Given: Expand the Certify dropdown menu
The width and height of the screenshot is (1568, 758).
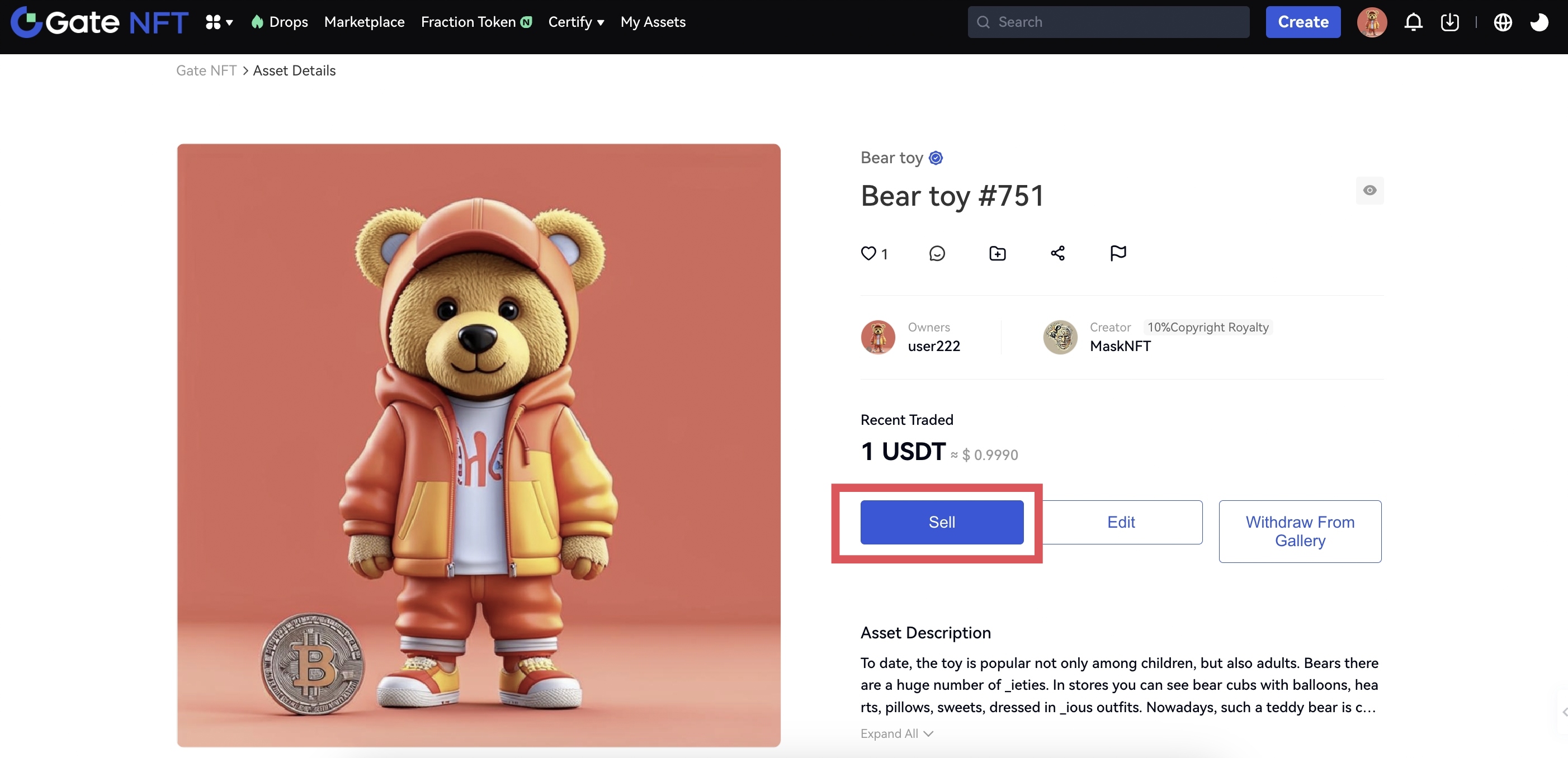Looking at the screenshot, I should (x=575, y=22).
